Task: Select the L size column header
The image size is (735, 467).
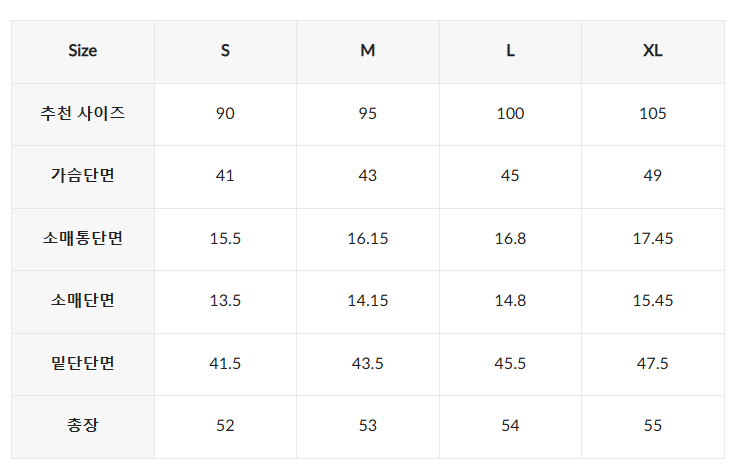Action: tap(510, 51)
